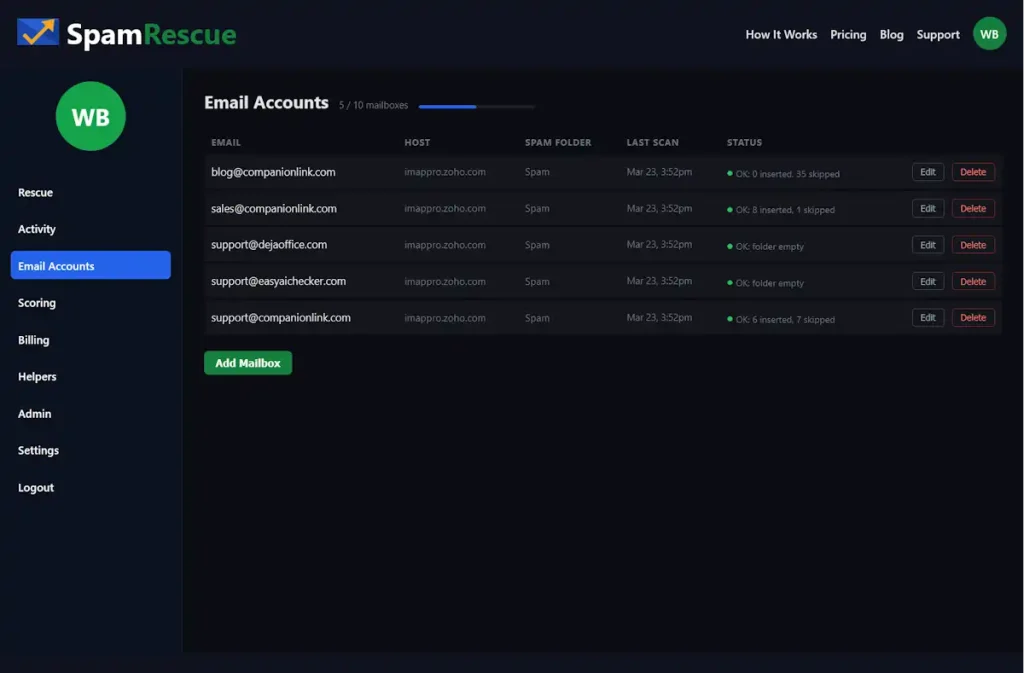Open the WB avatar in the top bar
The image size is (1024, 673).
(989, 34)
